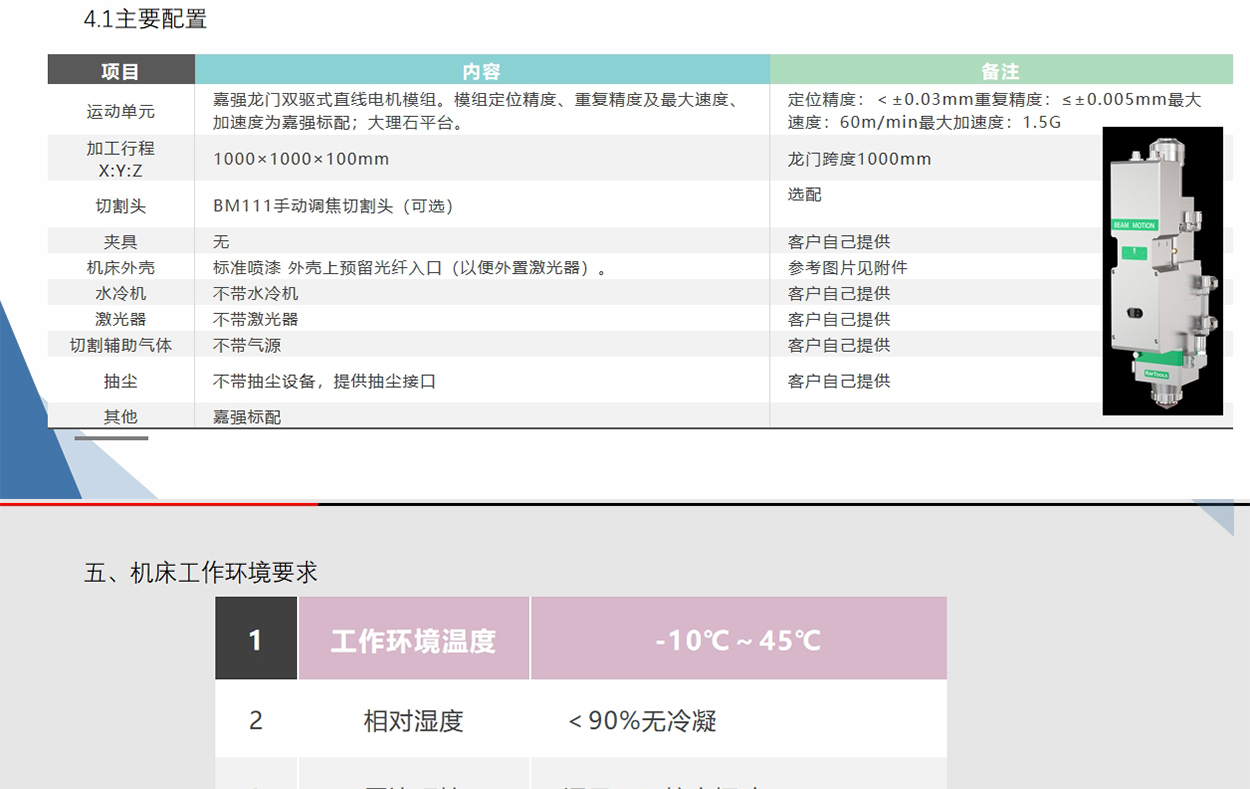Click the -10℃～45℃ temperature cell
This screenshot has height=789, width=1250.
(738, 640)
